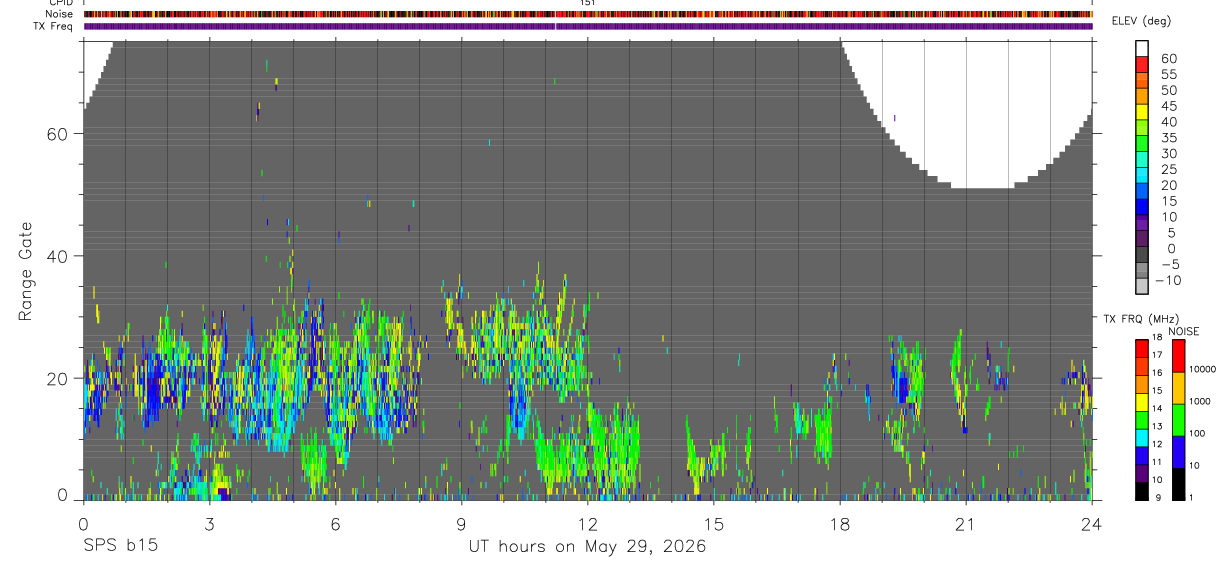Click the '12' tick label on UT hours axis

pos(587,523)
